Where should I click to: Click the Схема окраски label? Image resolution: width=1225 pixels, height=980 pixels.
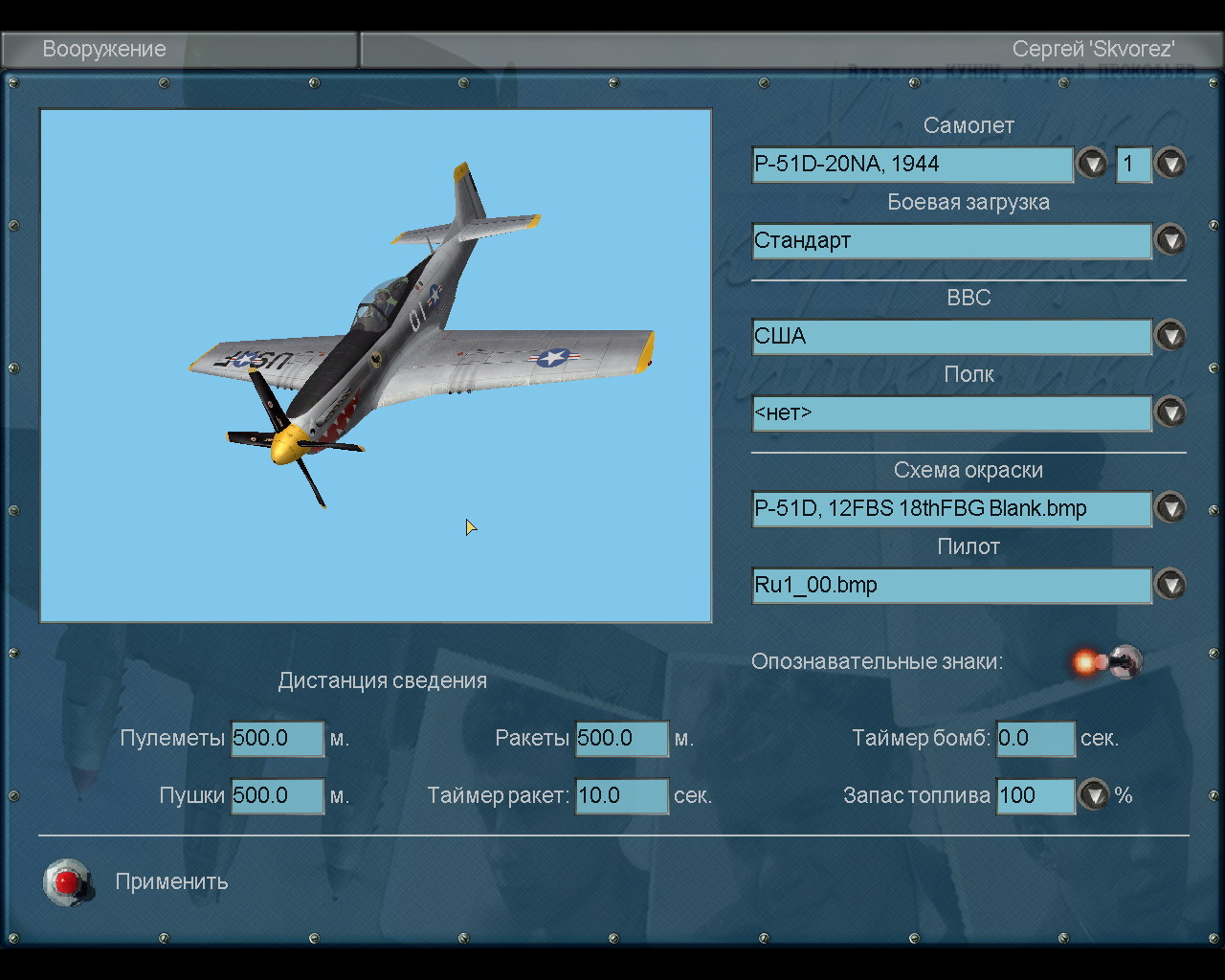point(969,471)
